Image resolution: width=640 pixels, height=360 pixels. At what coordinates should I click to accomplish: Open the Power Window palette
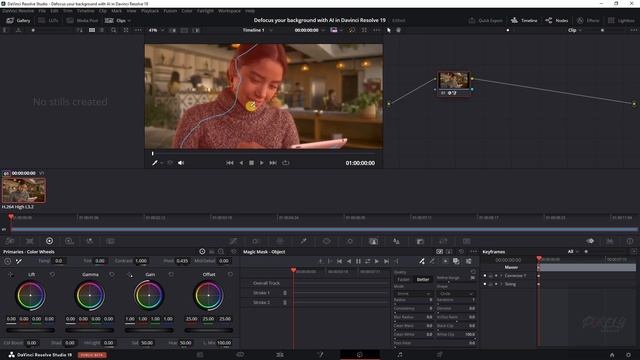click(327, 241)
